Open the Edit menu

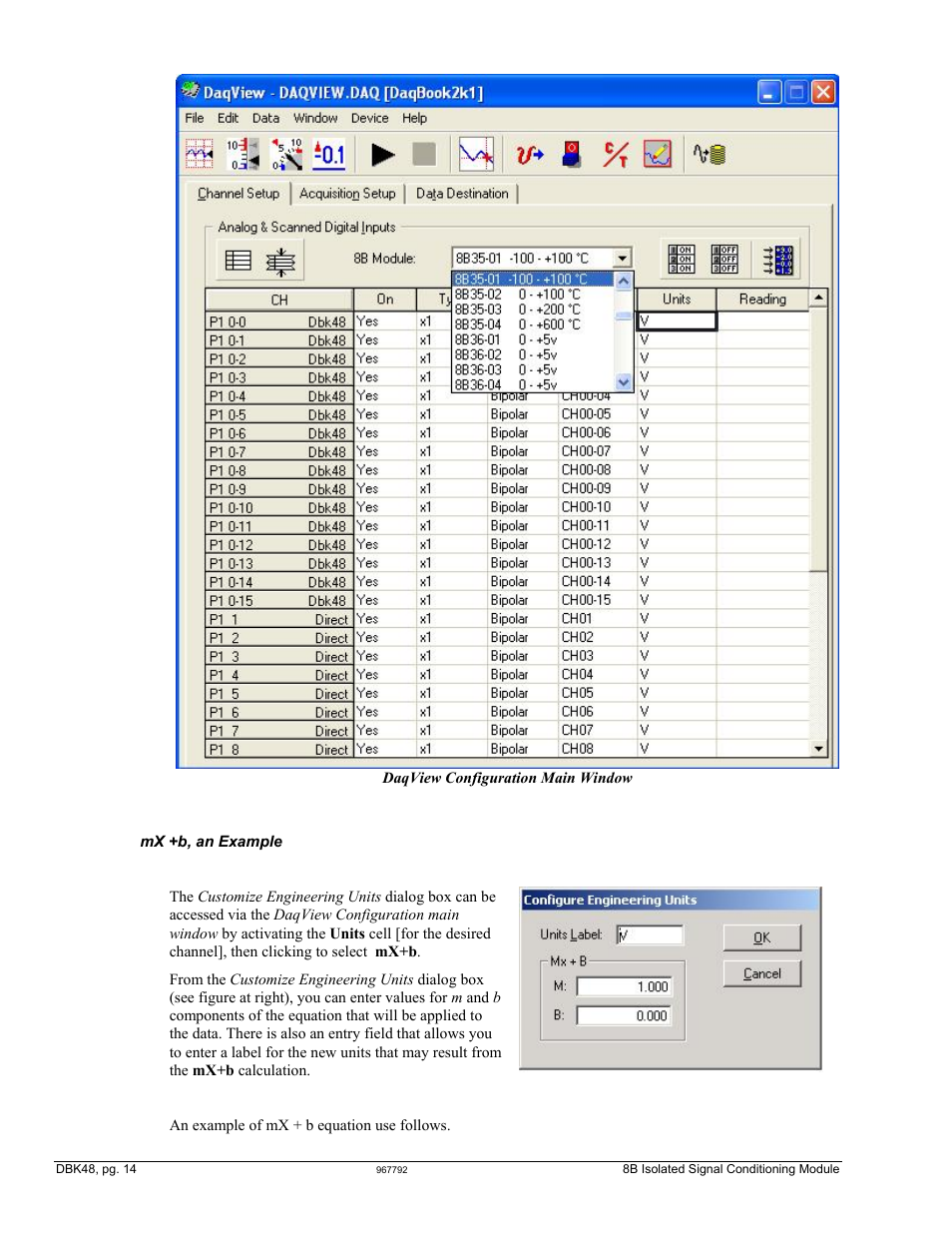pyautogui.click(x=229, y=118)
